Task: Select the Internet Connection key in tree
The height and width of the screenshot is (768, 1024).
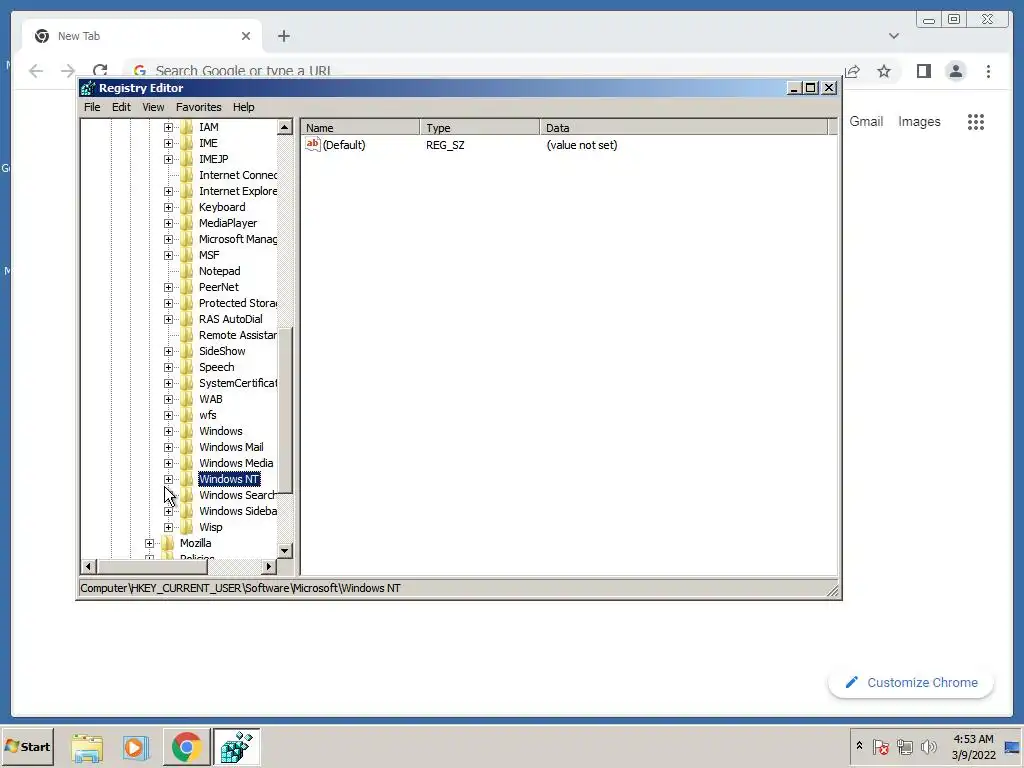Action: (x=238, y=175)
